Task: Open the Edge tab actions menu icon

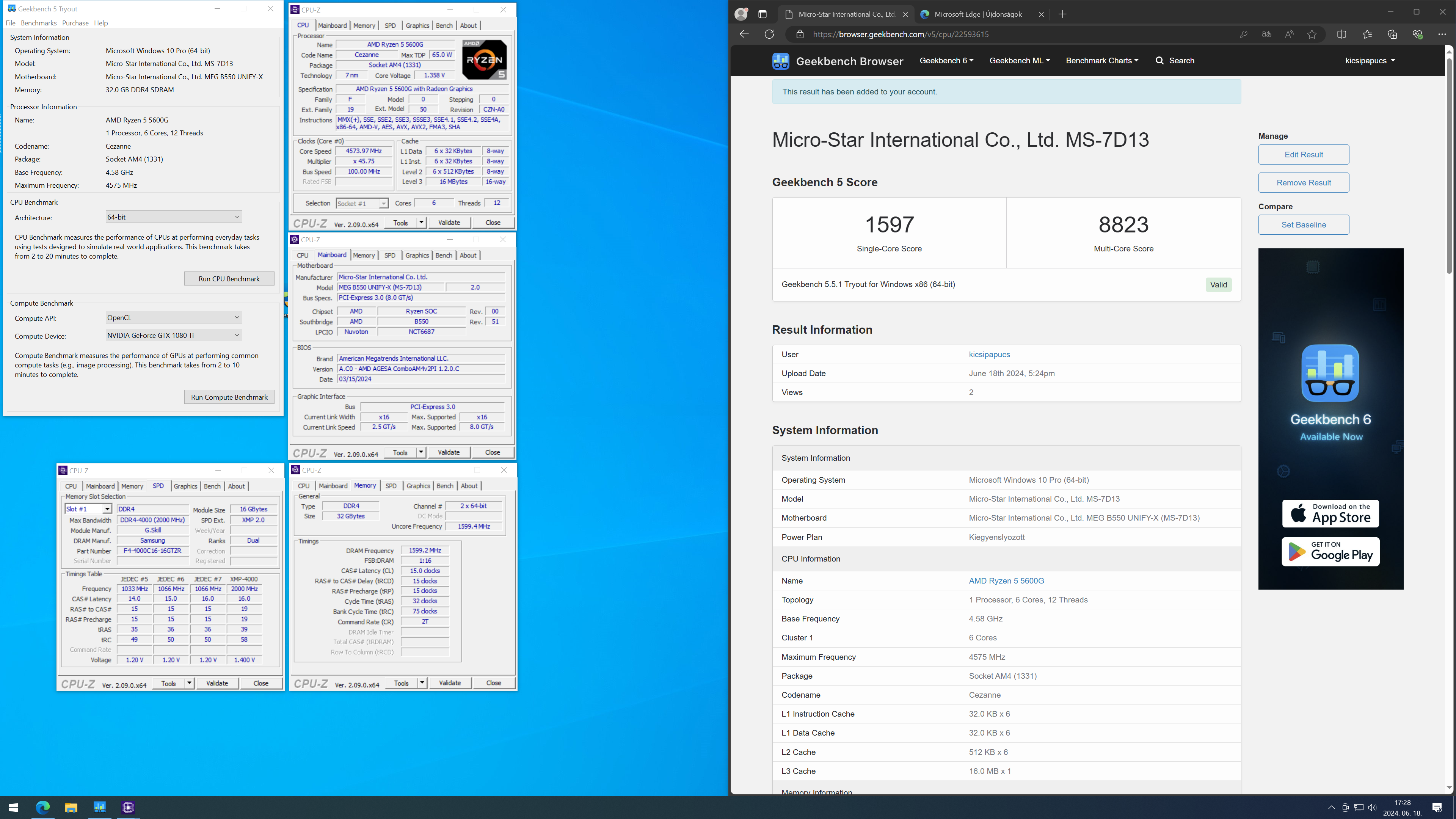Action: click(x=763, y=14)
